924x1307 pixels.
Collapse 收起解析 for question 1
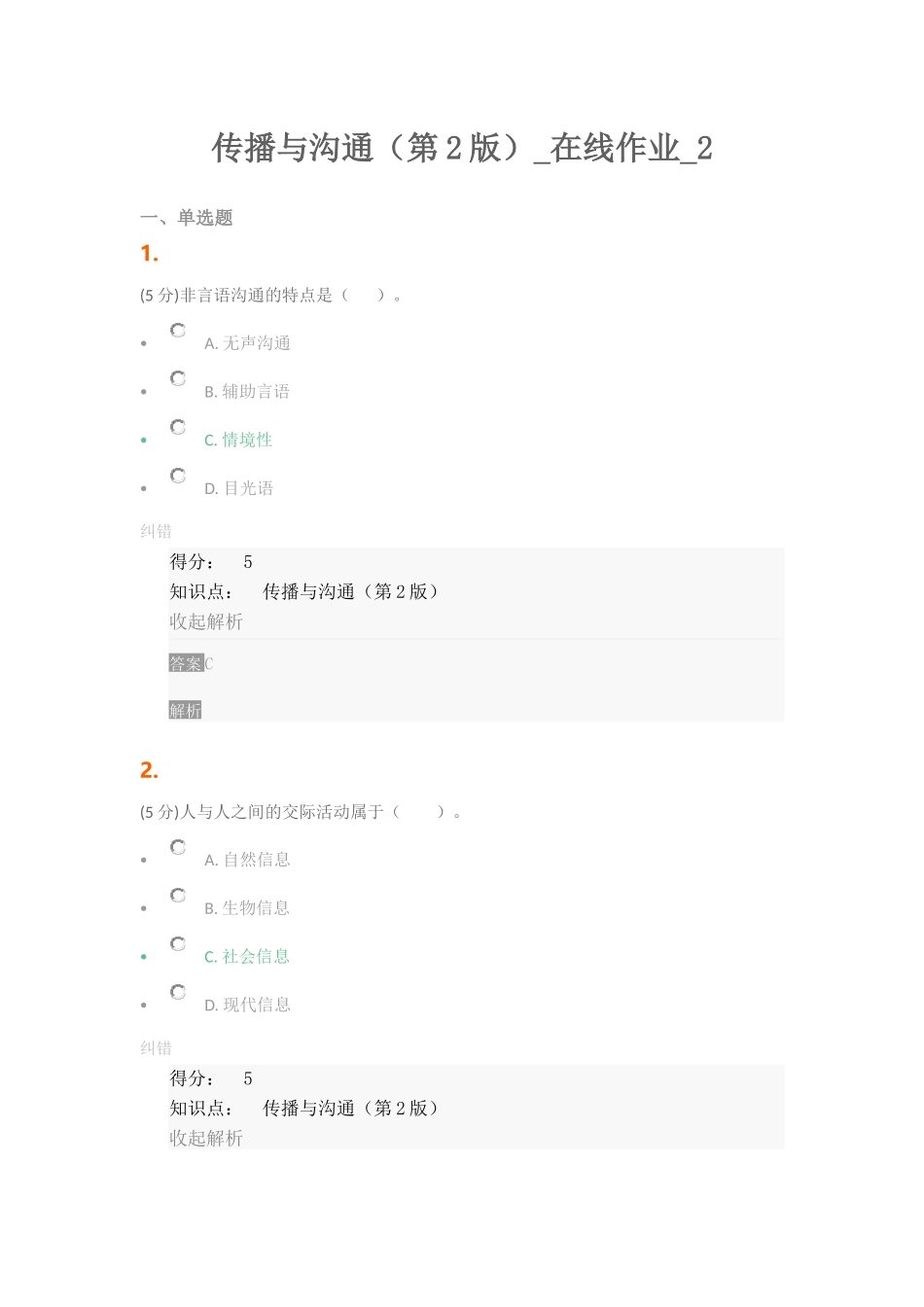coord(206,621)
